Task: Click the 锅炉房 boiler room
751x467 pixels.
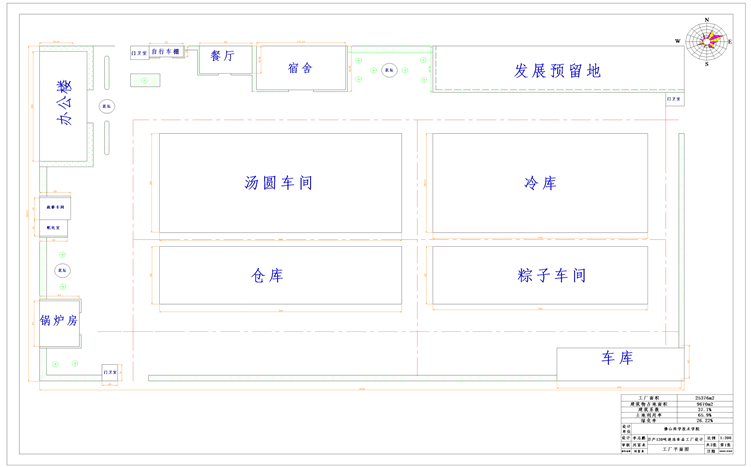Action: click(x=59, y=321)
